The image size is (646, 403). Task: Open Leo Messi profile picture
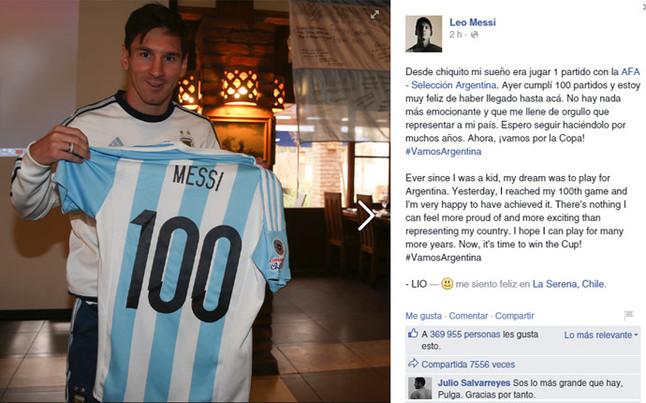[424, 34]
